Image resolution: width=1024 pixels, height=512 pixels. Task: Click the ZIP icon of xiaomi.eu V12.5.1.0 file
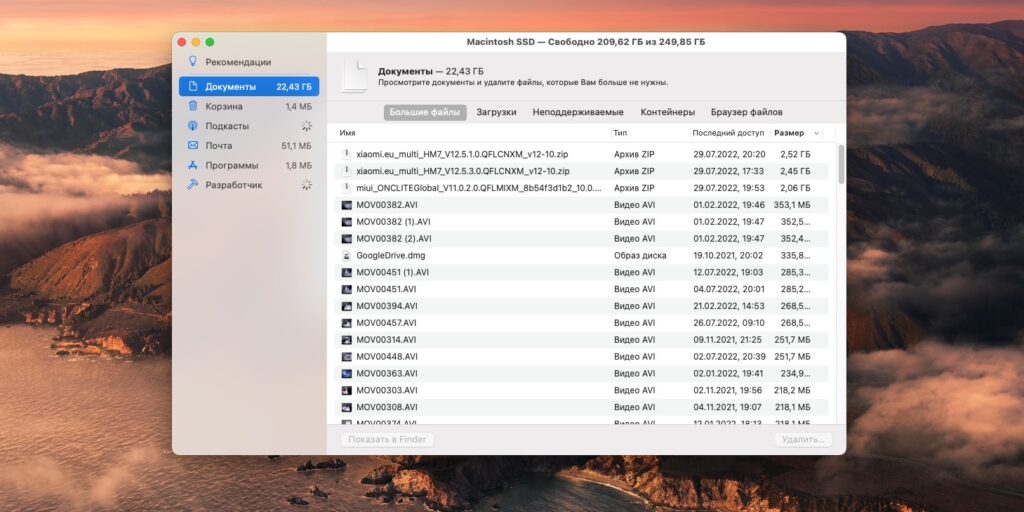347,154
